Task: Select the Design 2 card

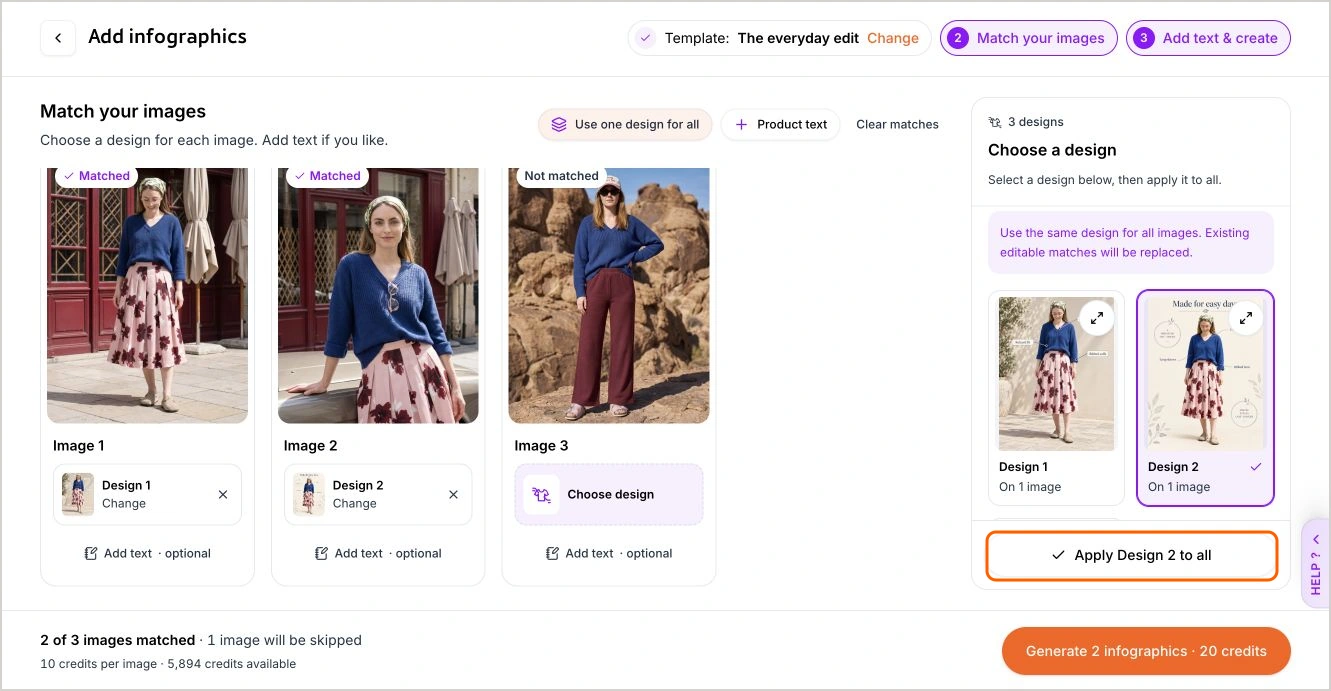Action: [x=1205, y=398]
